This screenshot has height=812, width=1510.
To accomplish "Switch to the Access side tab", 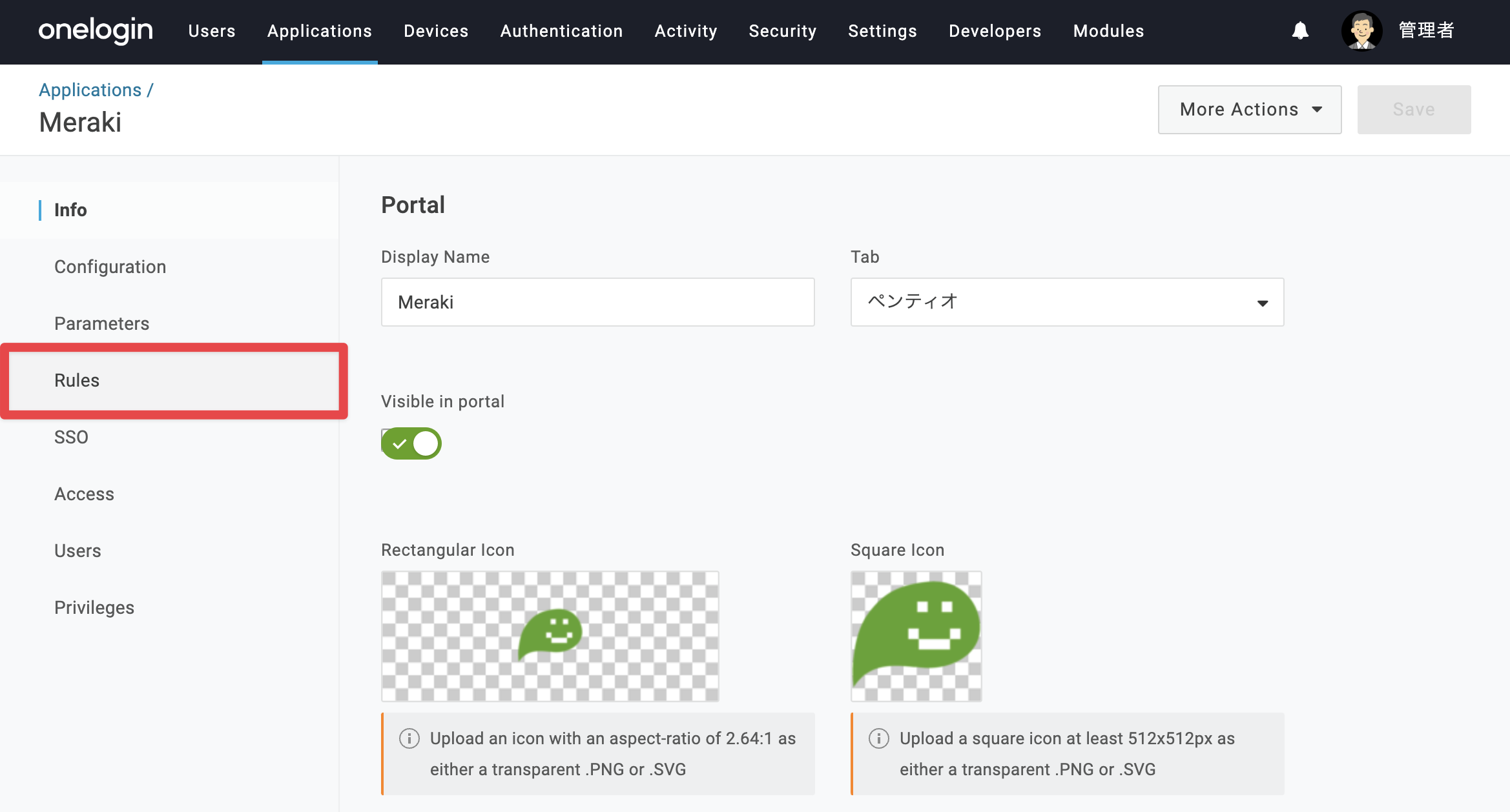I will tap(169, 494).
